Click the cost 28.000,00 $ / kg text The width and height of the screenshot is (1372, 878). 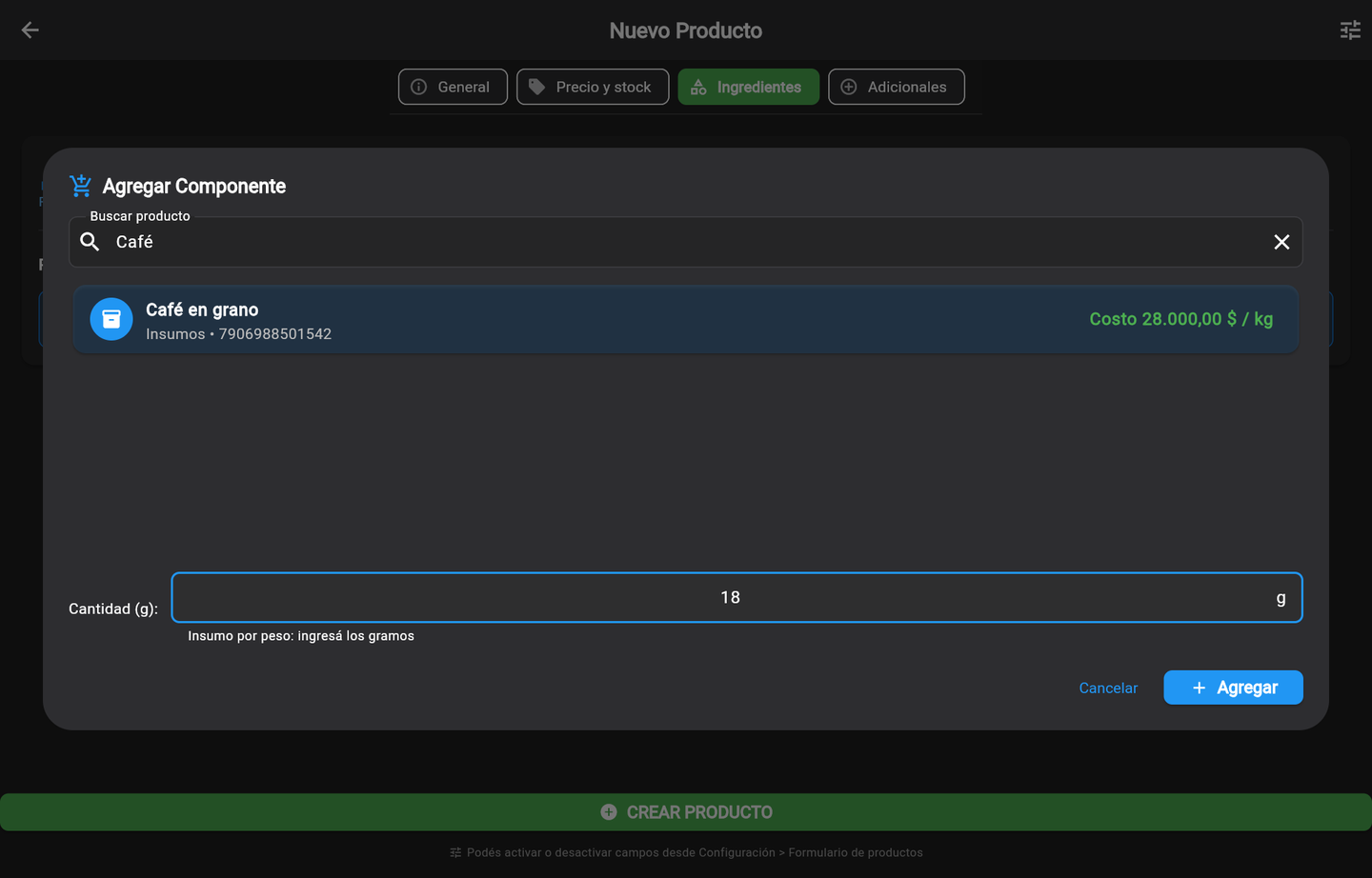pyautogui.click(x=1181, y=319)
